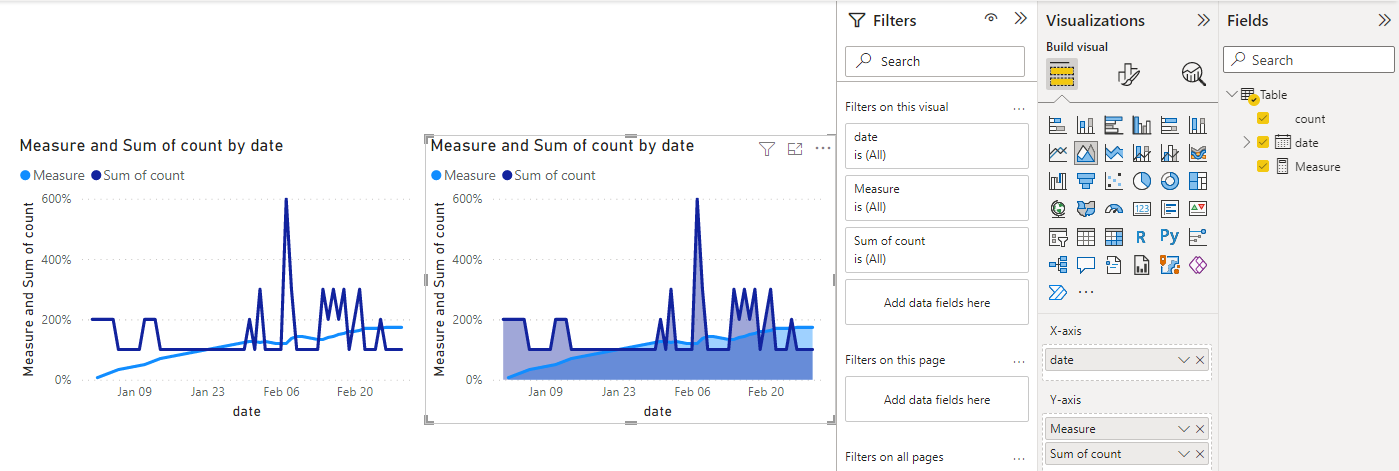Click the Filters pane search box

[x=935, y=61]
